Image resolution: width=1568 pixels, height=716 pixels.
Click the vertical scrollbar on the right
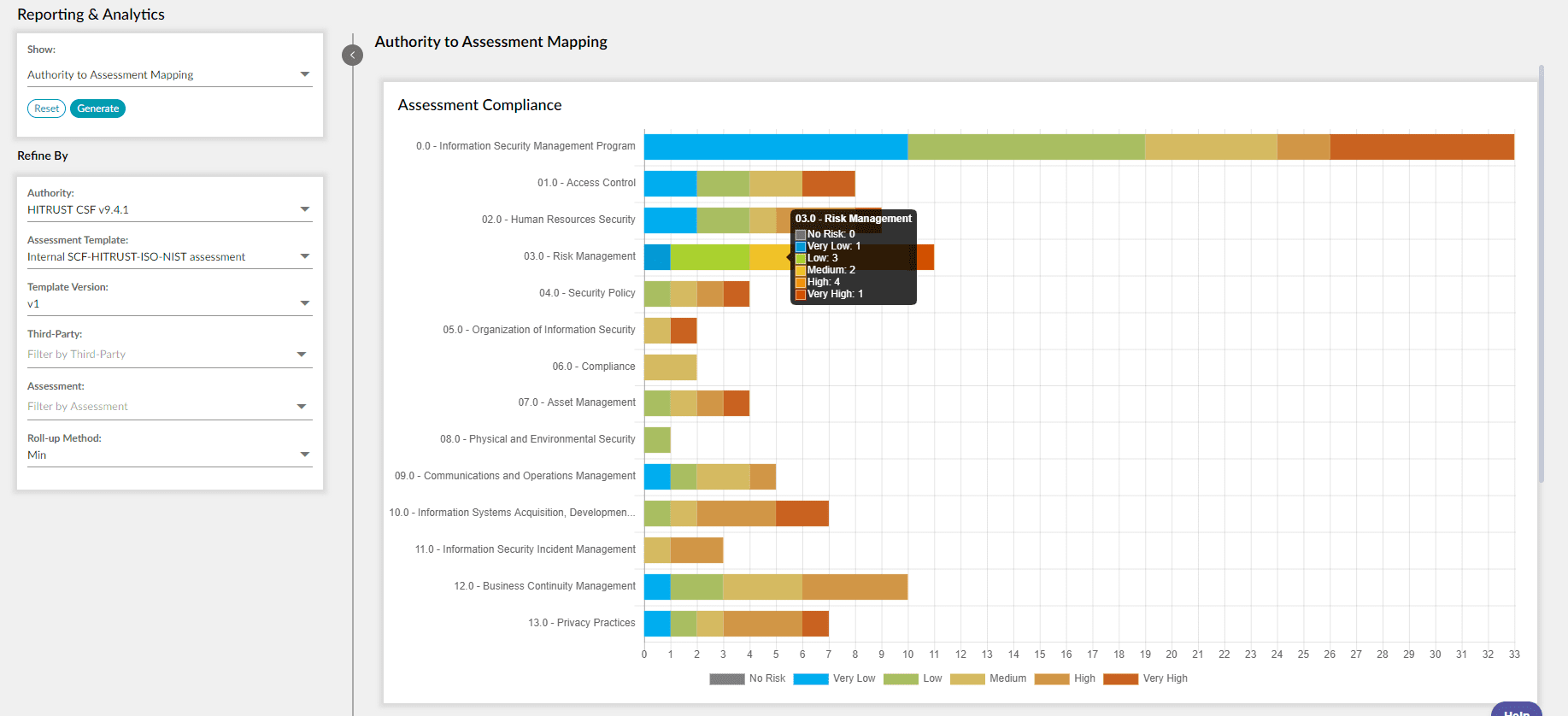pyautogui.click(x=1542, y=273)
